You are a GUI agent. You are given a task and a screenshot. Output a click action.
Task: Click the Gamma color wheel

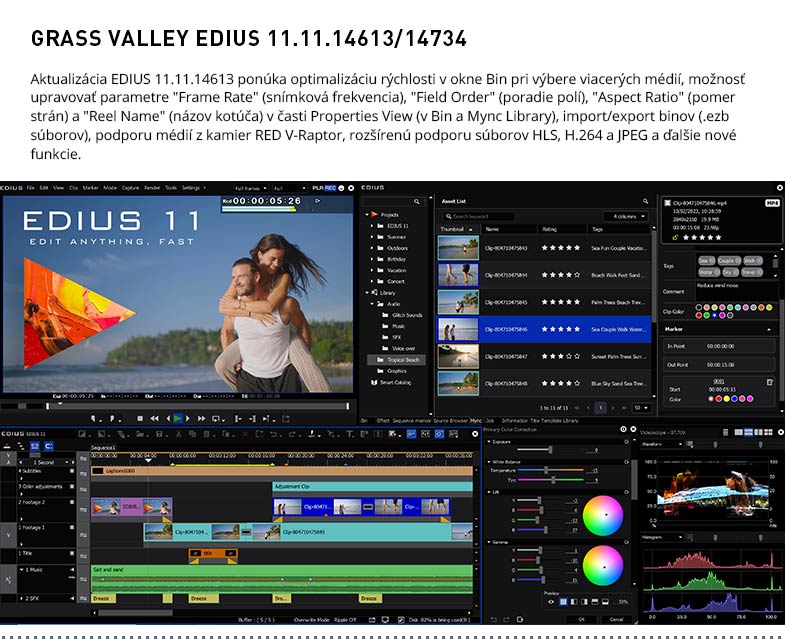point(603,565)
